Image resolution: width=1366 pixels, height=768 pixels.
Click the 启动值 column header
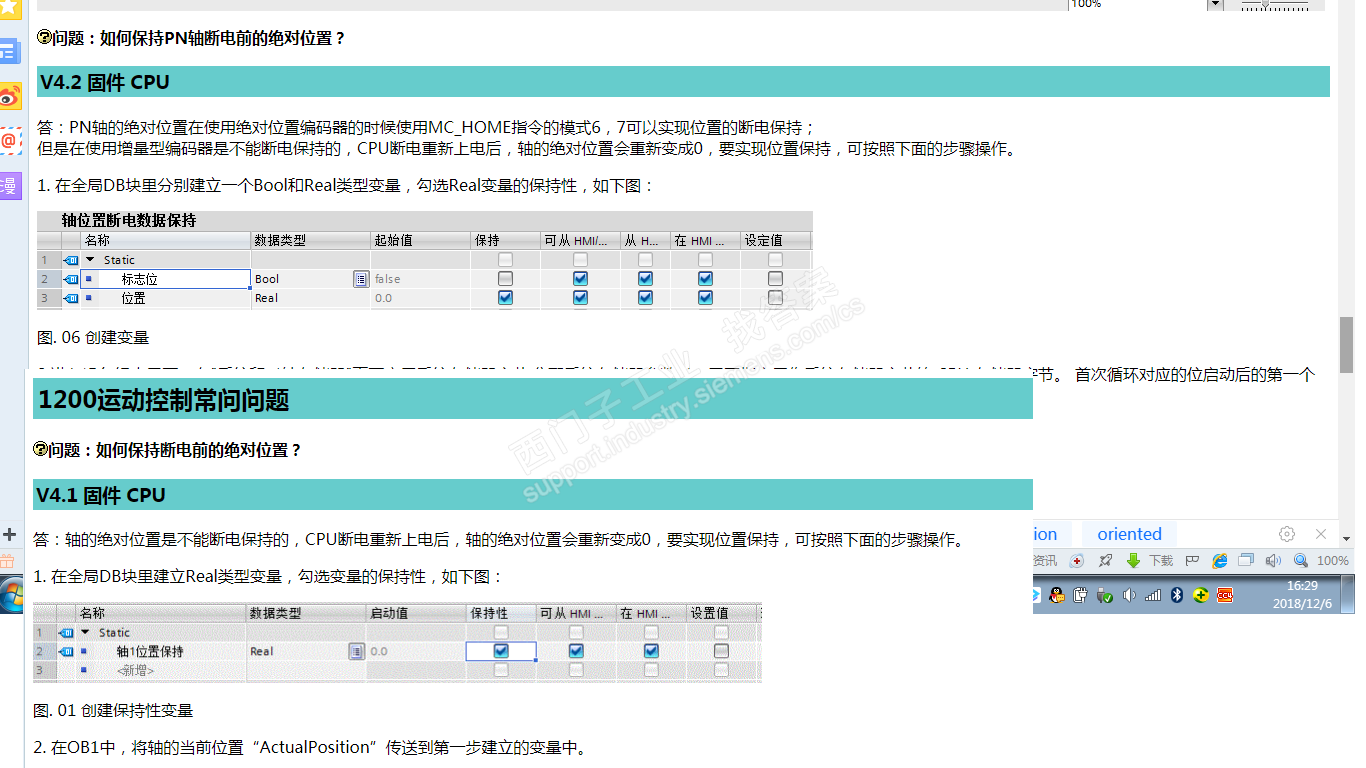point(416,613)
